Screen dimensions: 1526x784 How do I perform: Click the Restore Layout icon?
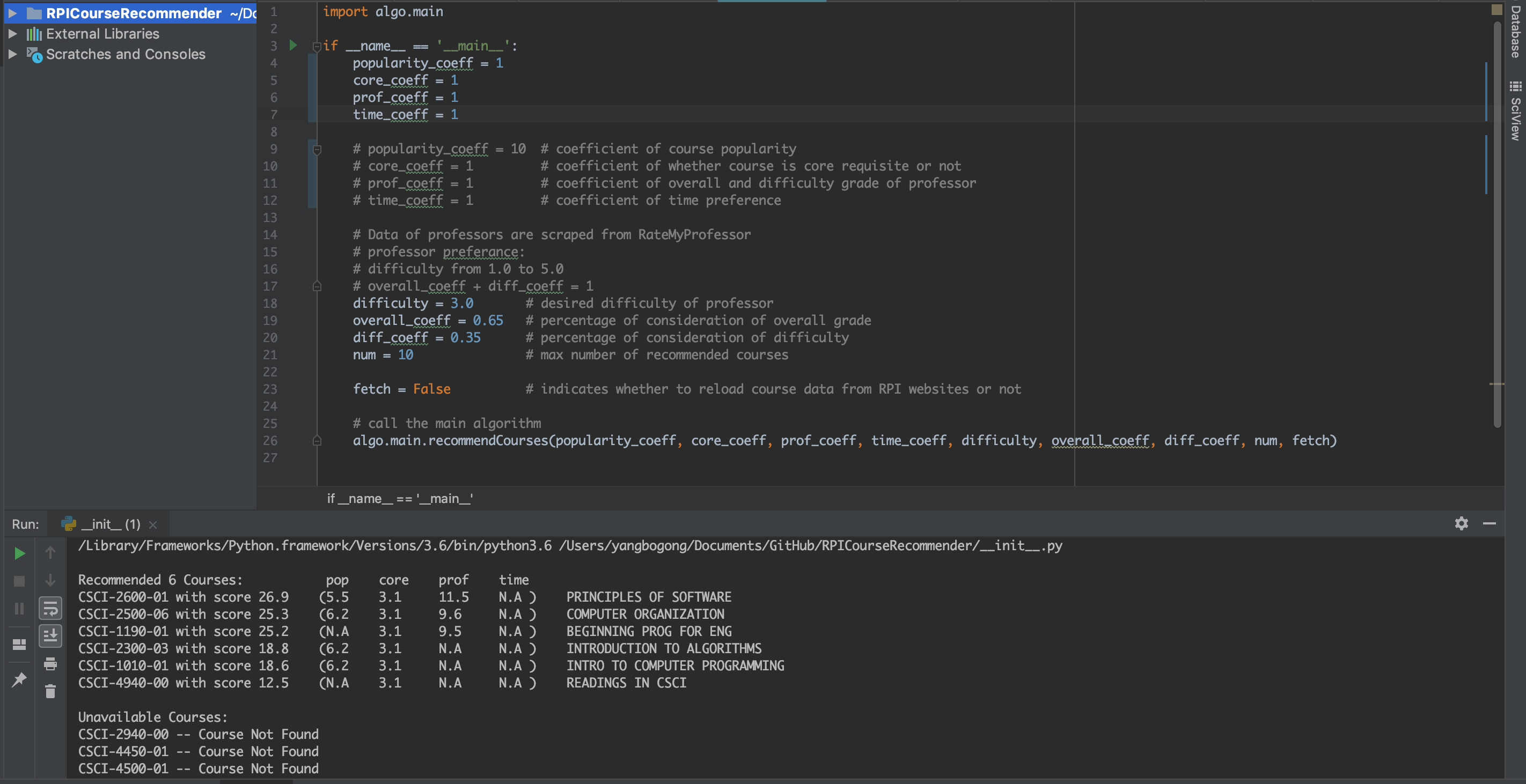click(x=19, y=644)
